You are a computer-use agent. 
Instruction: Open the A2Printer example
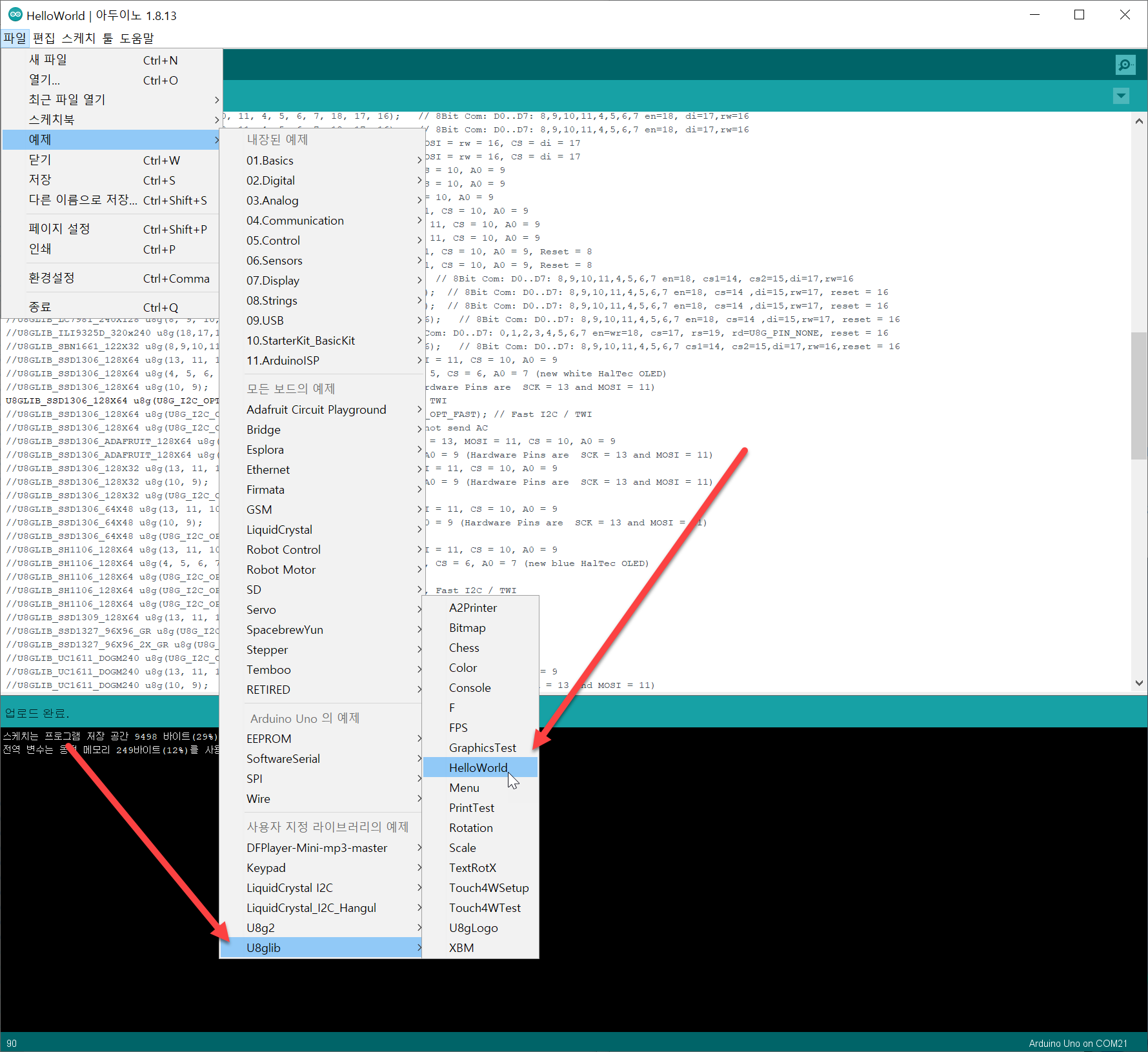pyautogui.click(x=480, y=608)
